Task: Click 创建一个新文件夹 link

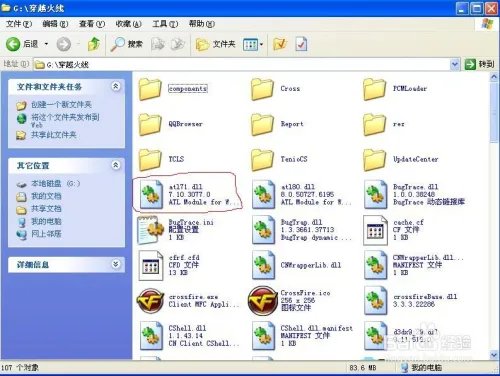Action: pyautogui.click(x=61, y=105)
